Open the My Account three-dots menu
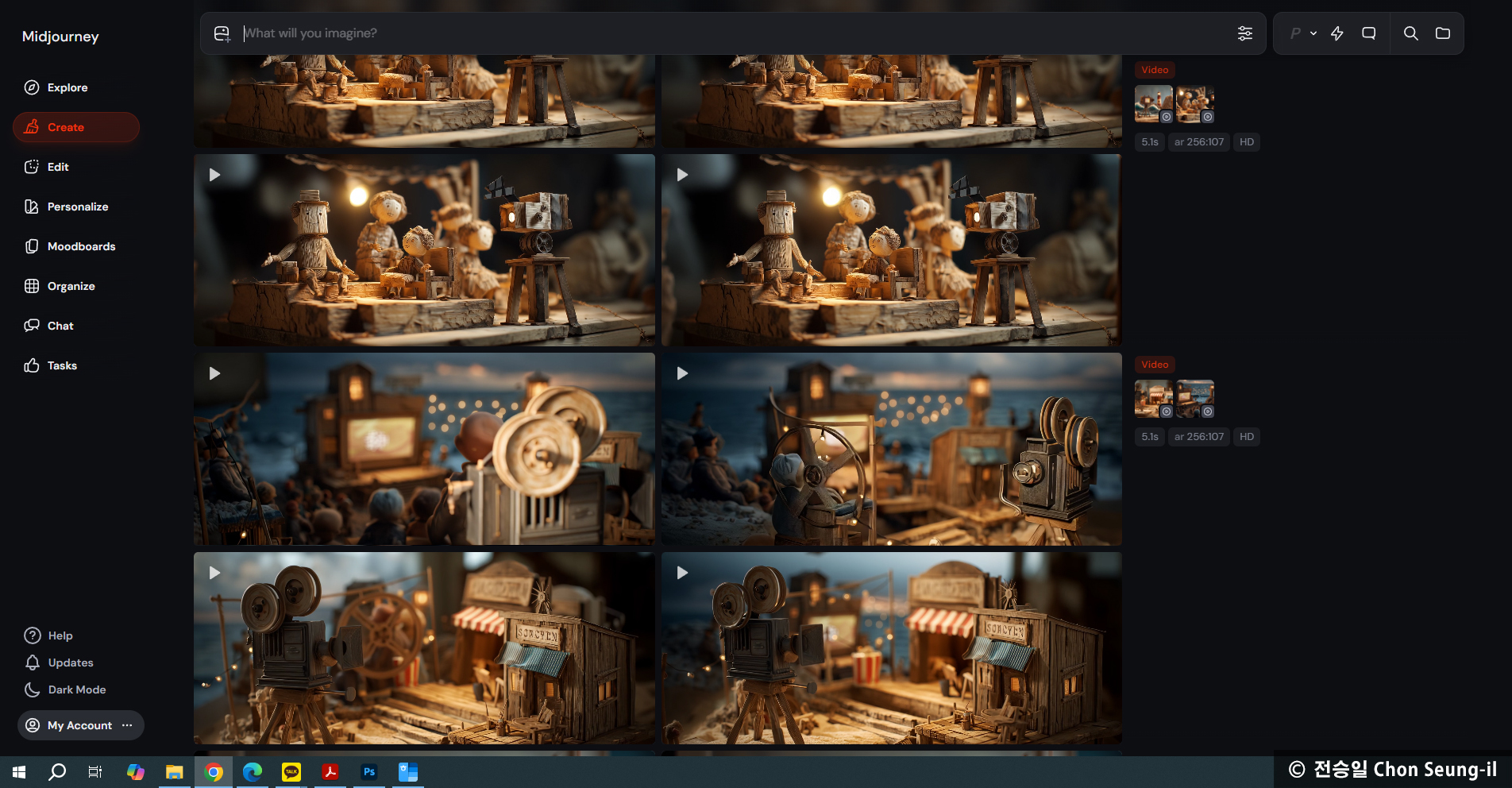The width and height of the screenshot is (1512, 788). [127, 725]
